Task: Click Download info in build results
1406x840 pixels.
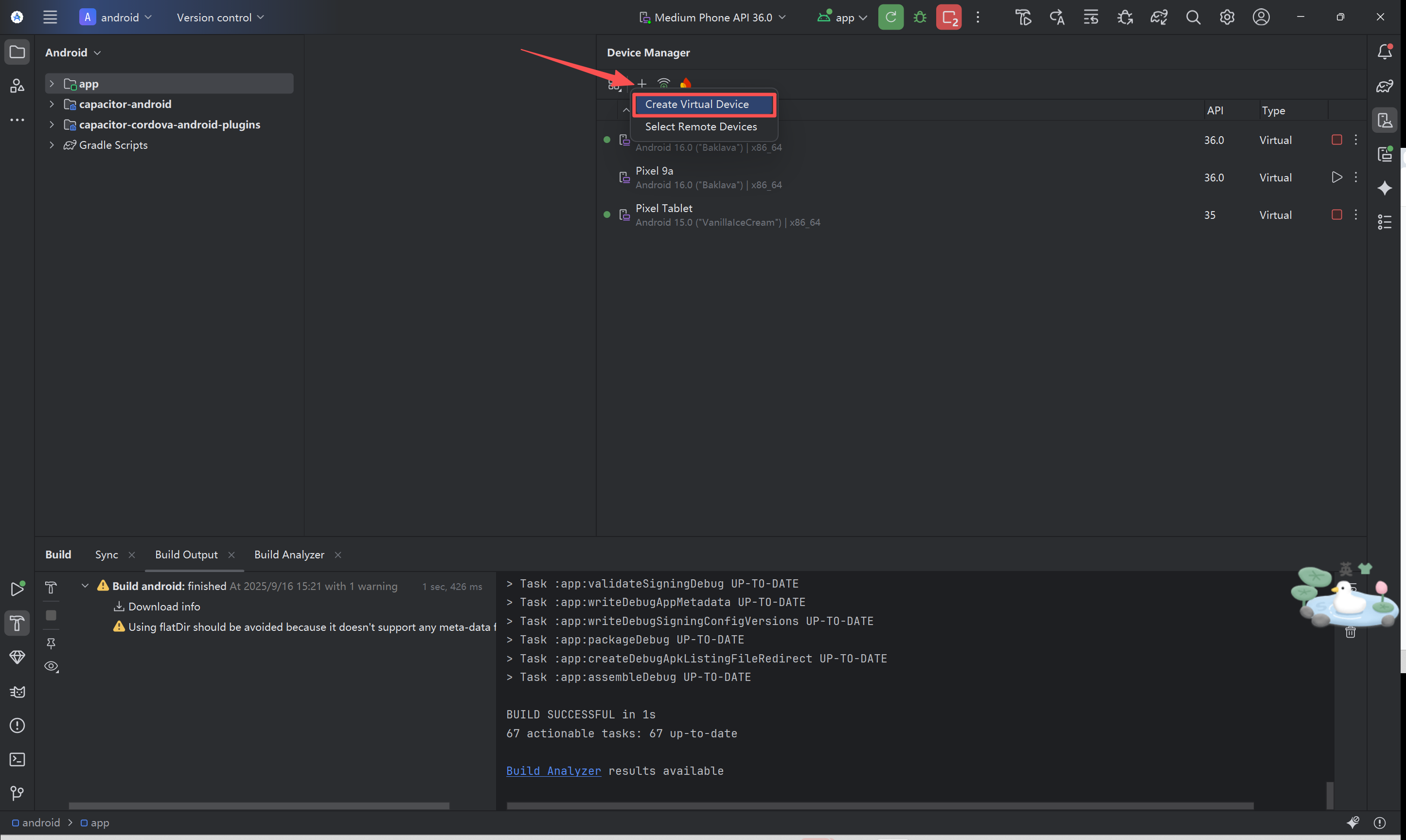Action: coord(163,606)
